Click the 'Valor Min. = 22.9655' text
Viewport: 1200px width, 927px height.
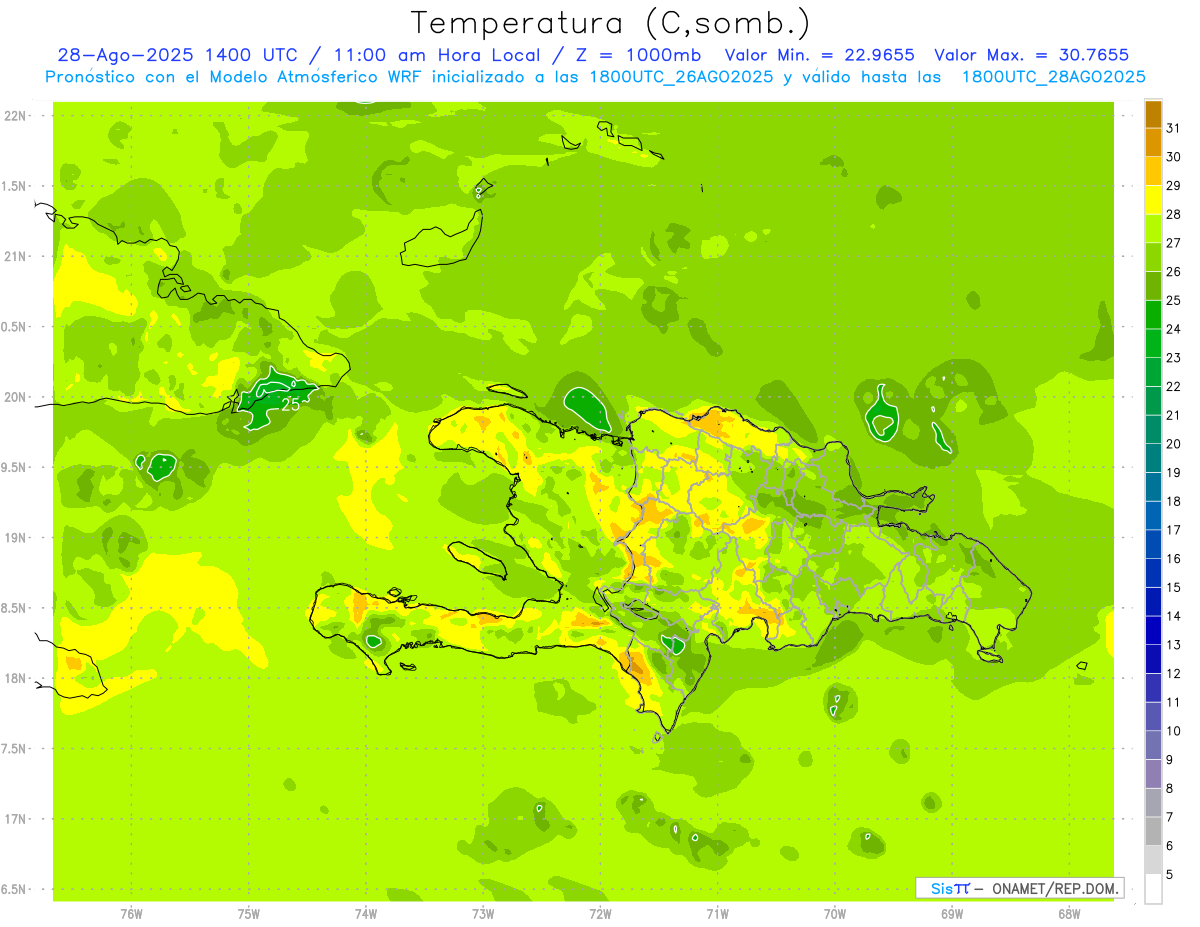tap(819, 55)
